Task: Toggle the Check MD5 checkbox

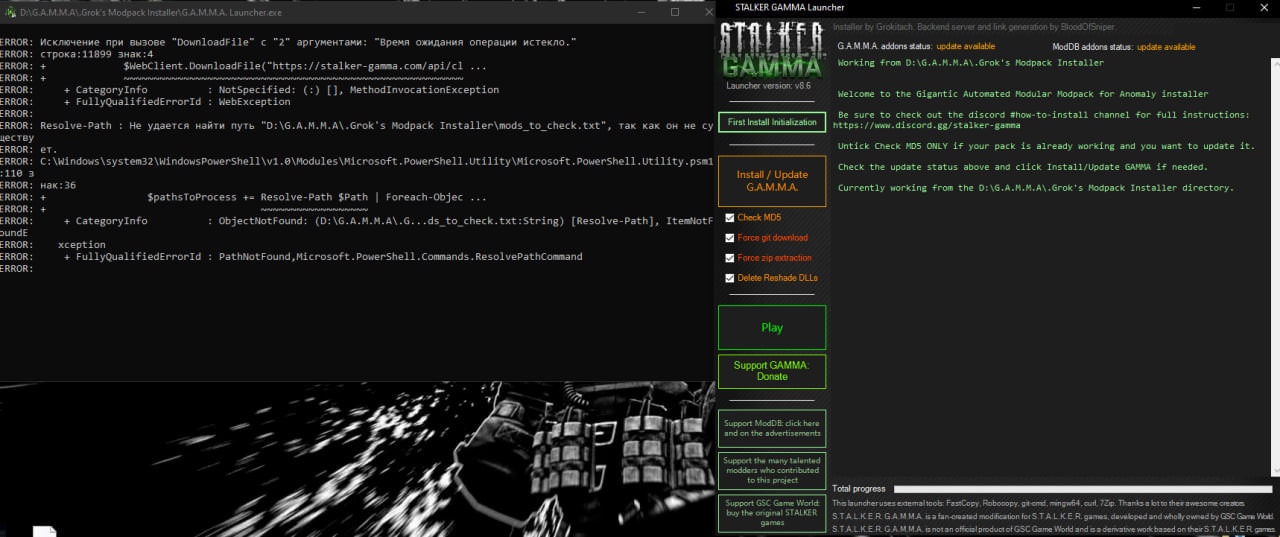Action: pyautogui.click(x=730, y=217)
